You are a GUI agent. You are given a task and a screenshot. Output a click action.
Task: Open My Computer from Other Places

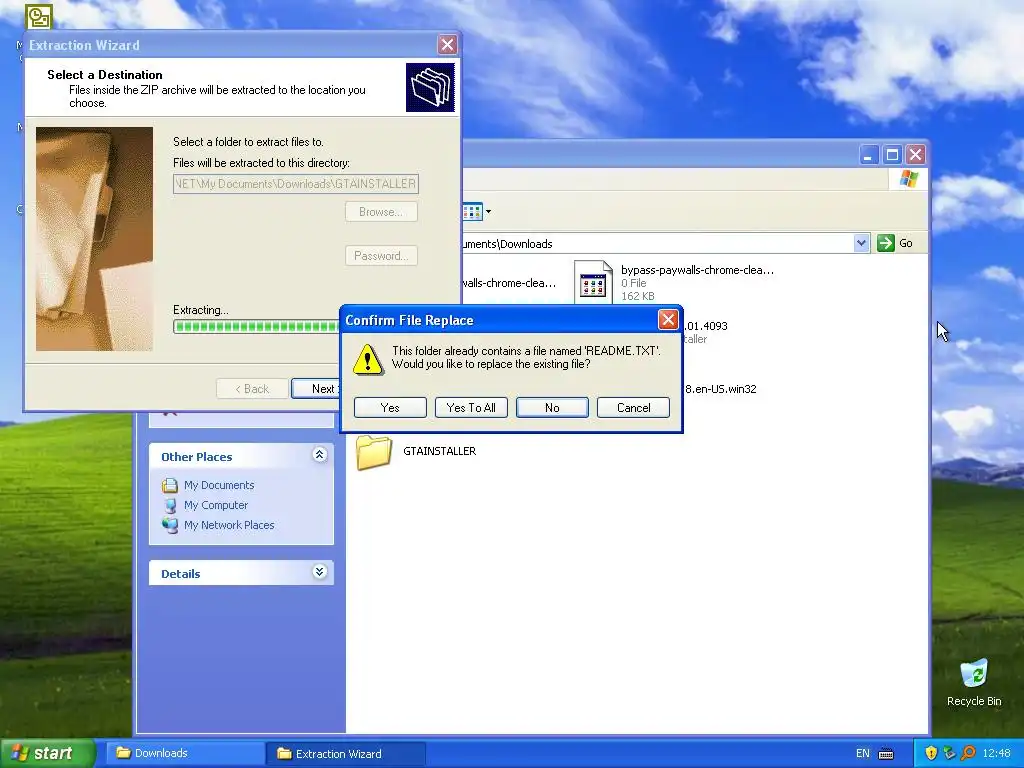point(216,505)
